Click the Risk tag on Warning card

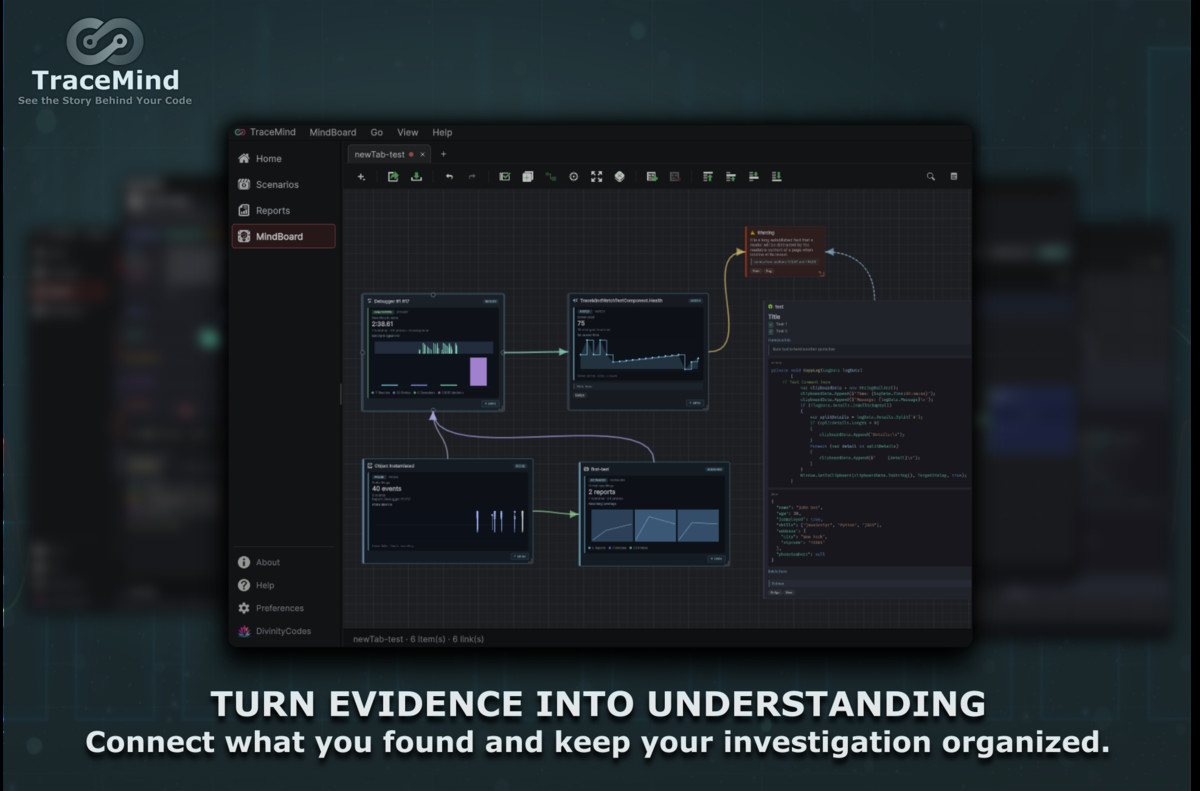coord(756,270)
